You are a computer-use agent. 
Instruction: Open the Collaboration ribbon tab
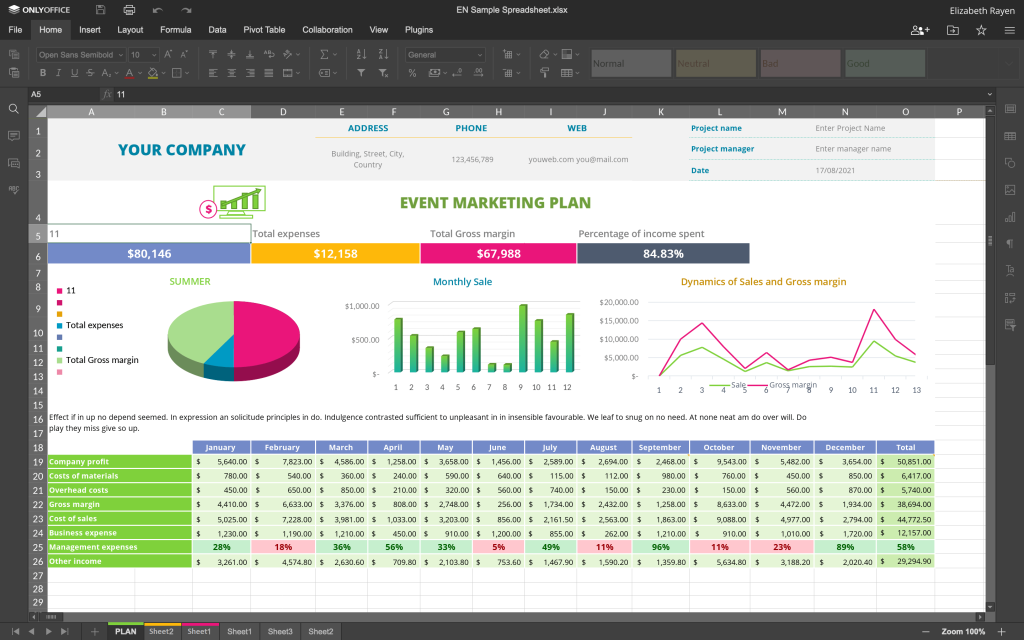327,30
